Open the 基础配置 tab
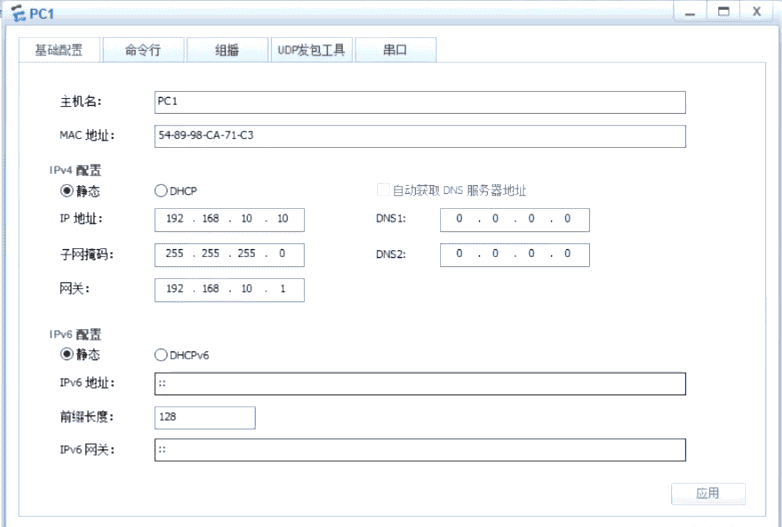This screenshot has height=527, width=782. [59, 50]
